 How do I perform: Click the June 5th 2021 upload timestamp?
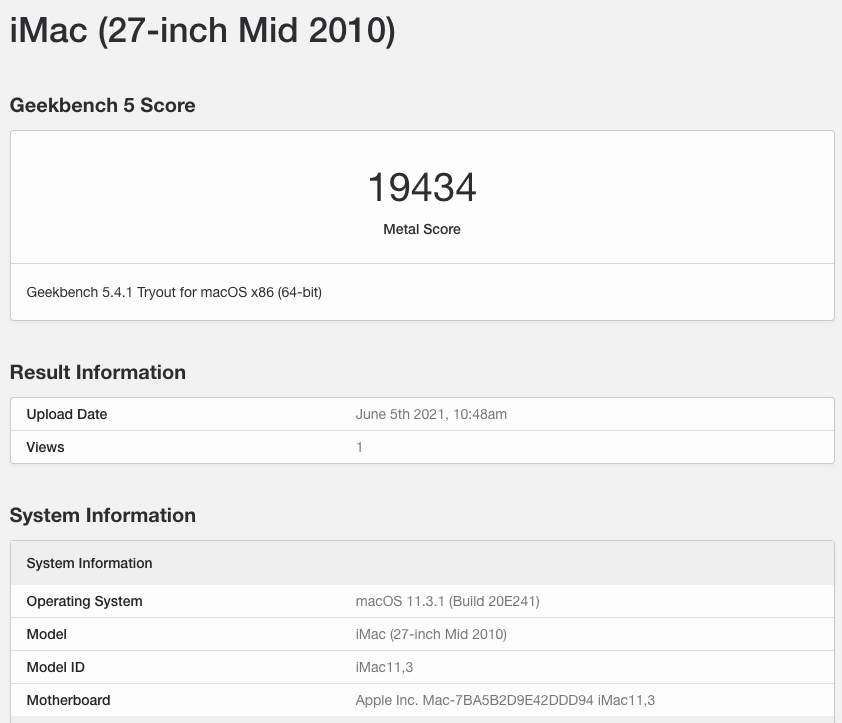tap(431, 414)
